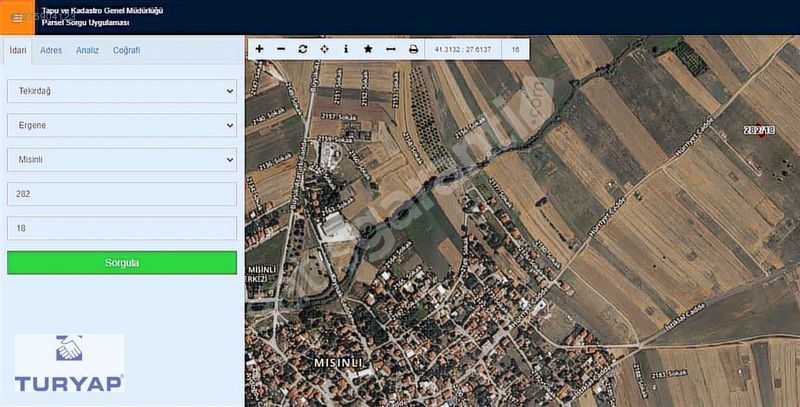Click the Parsel Sorgu Uygulaması title
This screenshot has height=407, width=800.
click(x=85, y=23)
